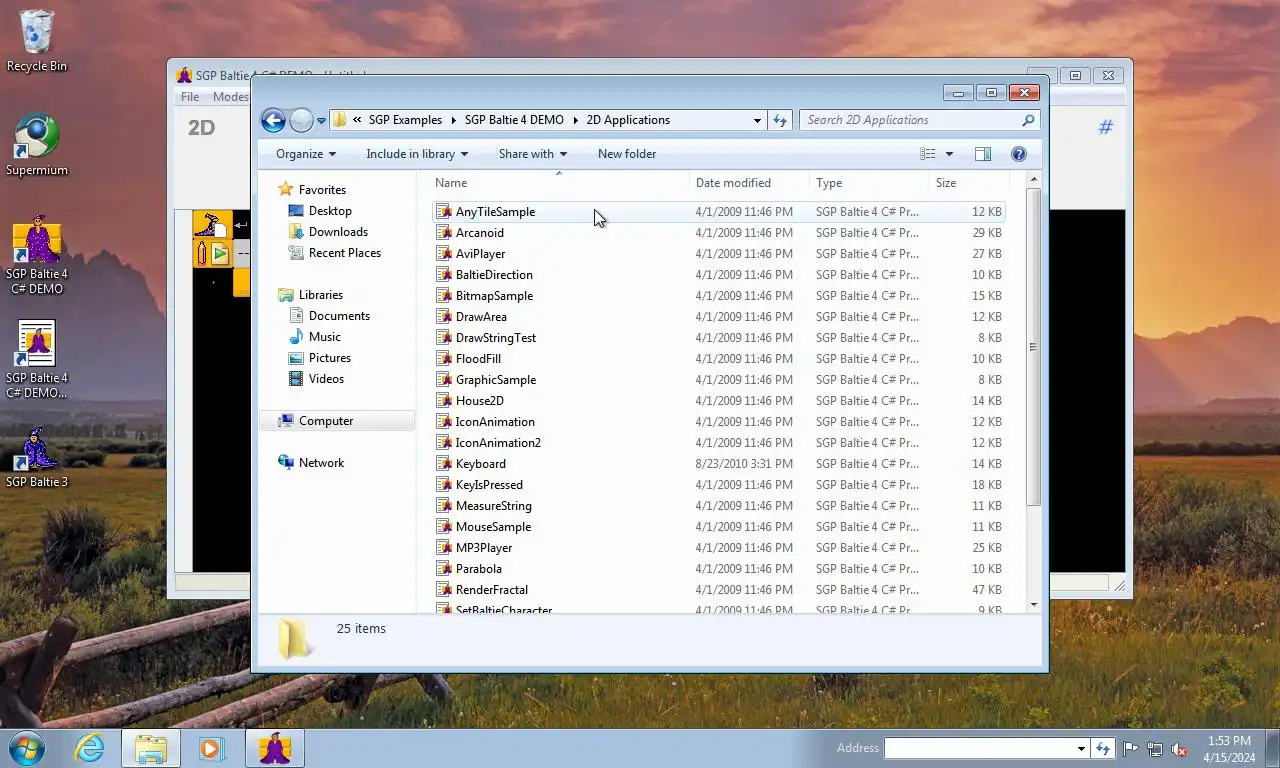Open the recent pages dropdown arrow
This screenshot has height=768, width=1280.
pos(321,120)
